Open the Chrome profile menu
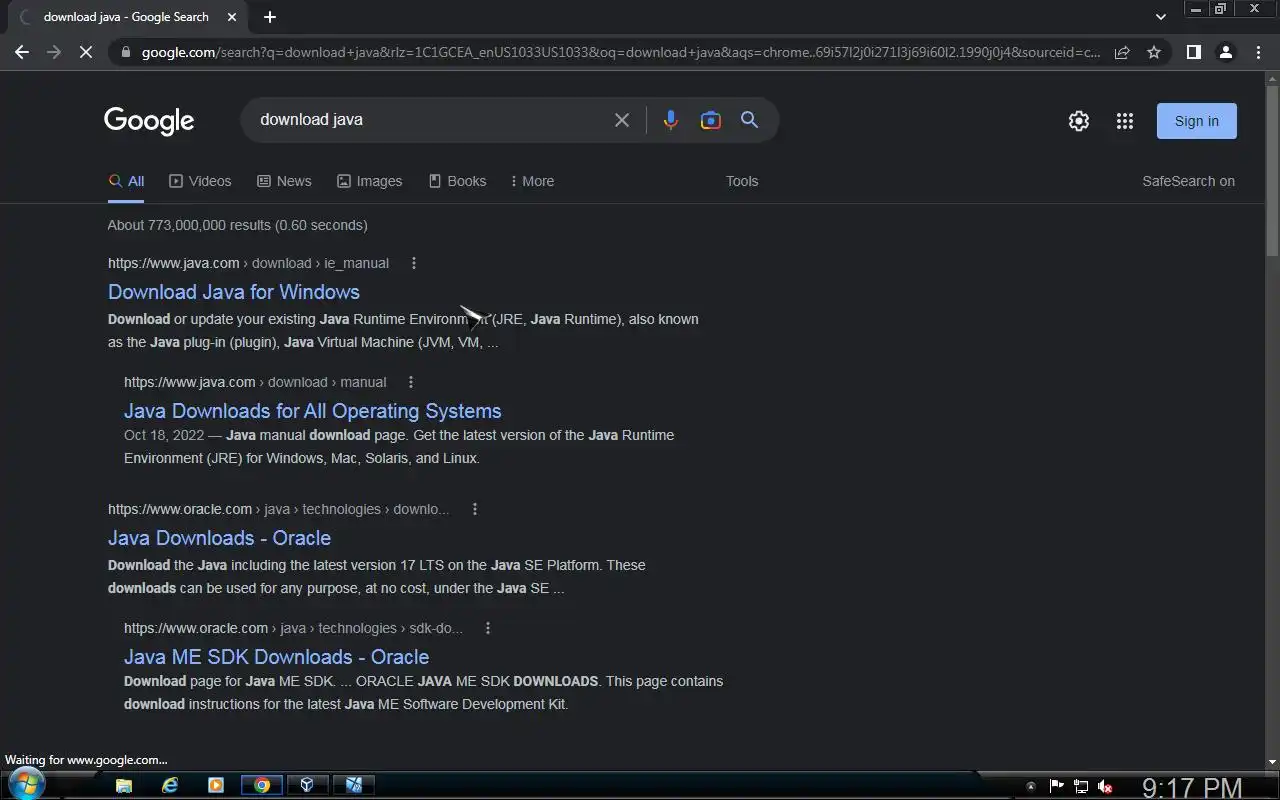The image size is (1280, 800). pos(1225,52)
